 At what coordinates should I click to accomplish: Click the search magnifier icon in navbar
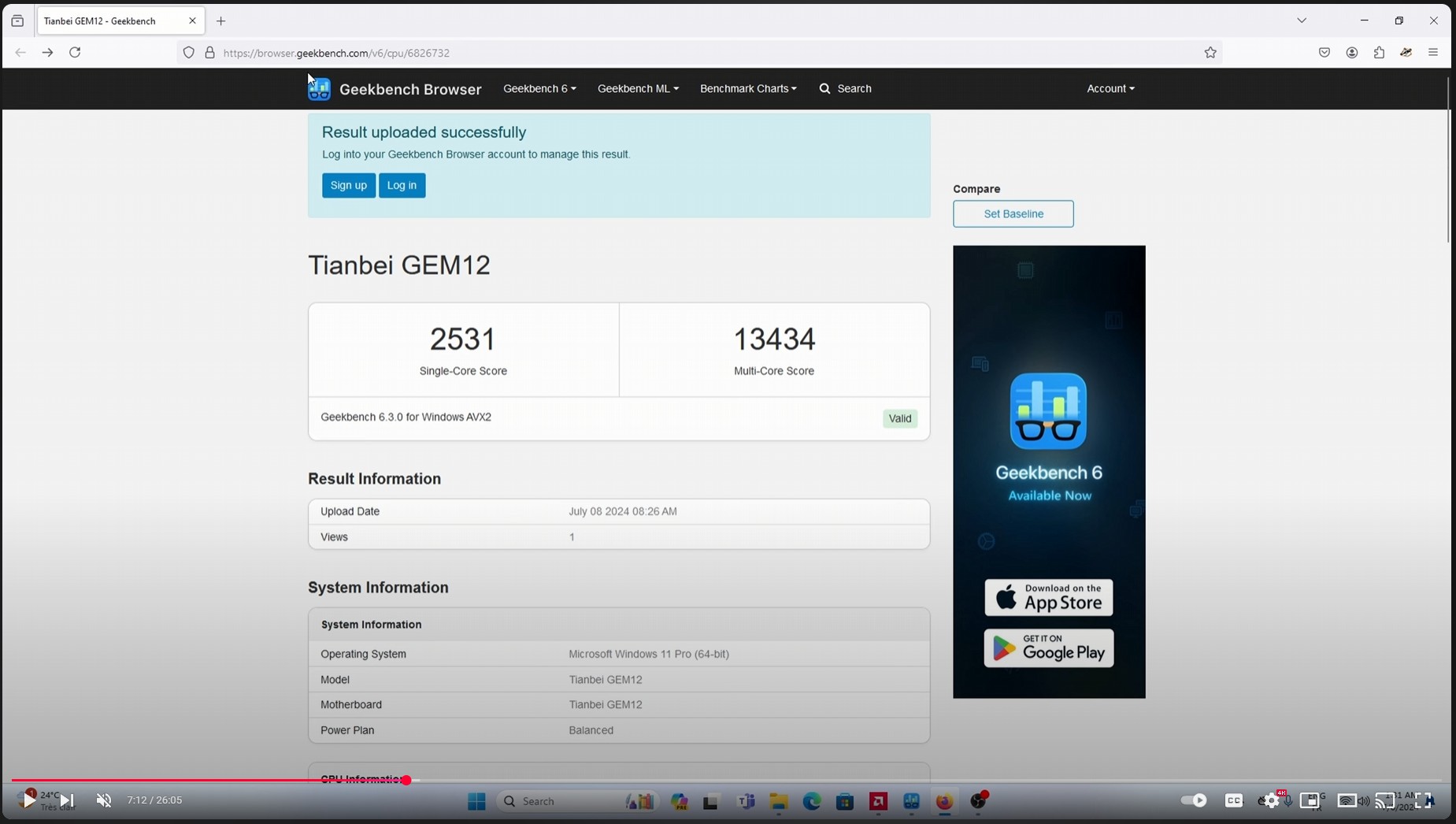click(x=824, y=89)
